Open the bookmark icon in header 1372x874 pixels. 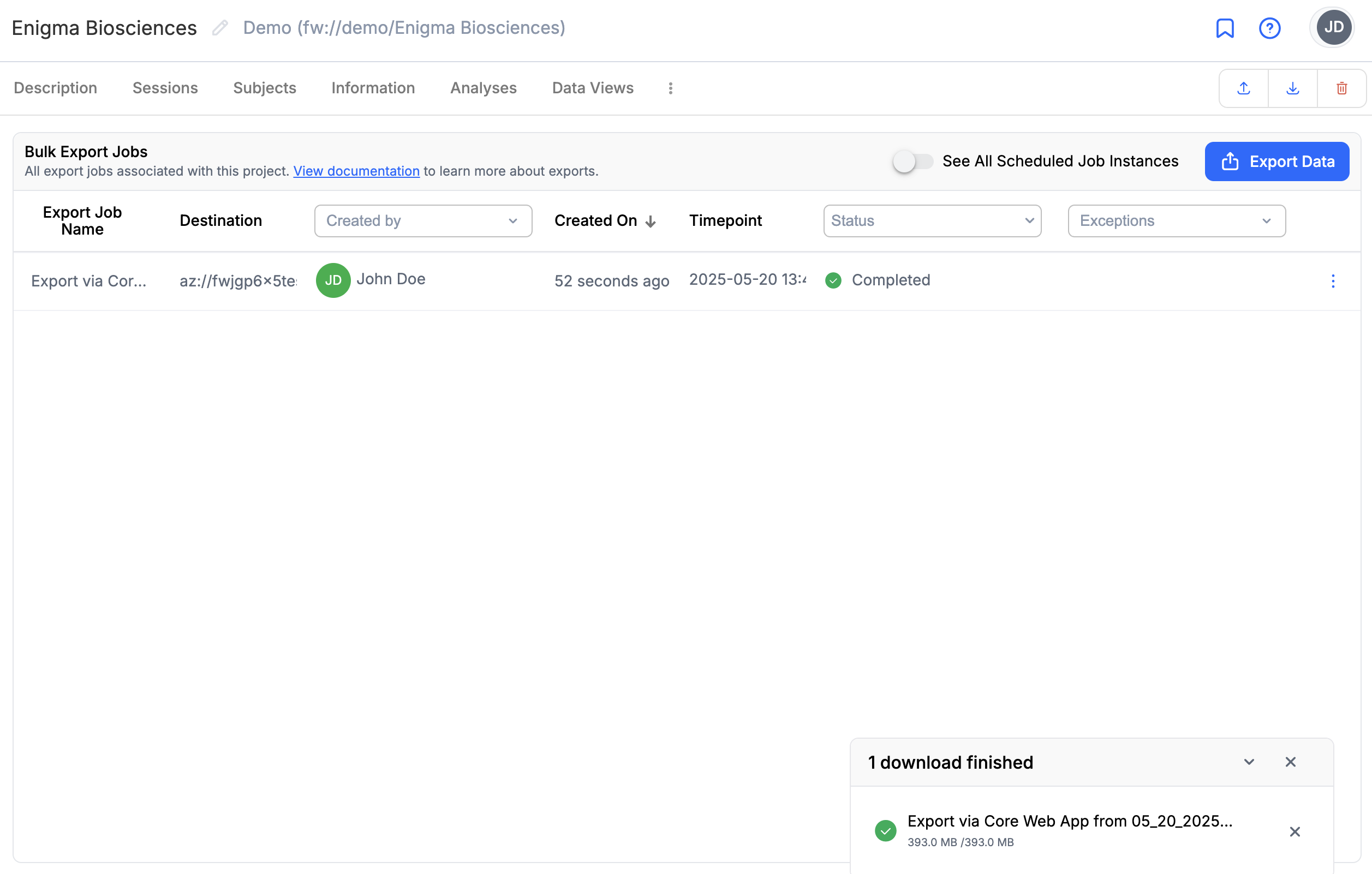(1225, 27)
